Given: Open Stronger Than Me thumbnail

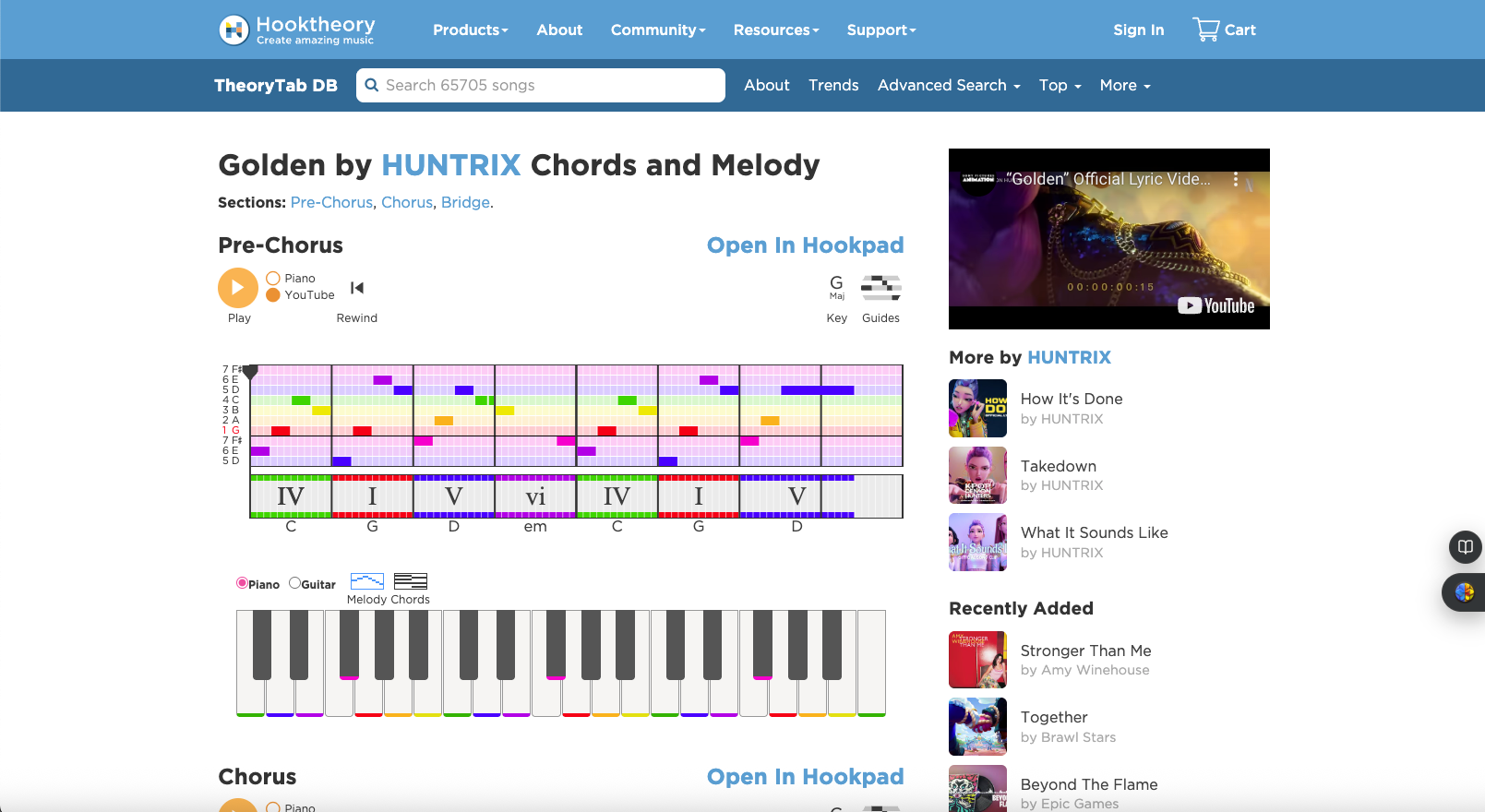Looking at the screenshot, I should pyautogui.click(x=977, y=660).
